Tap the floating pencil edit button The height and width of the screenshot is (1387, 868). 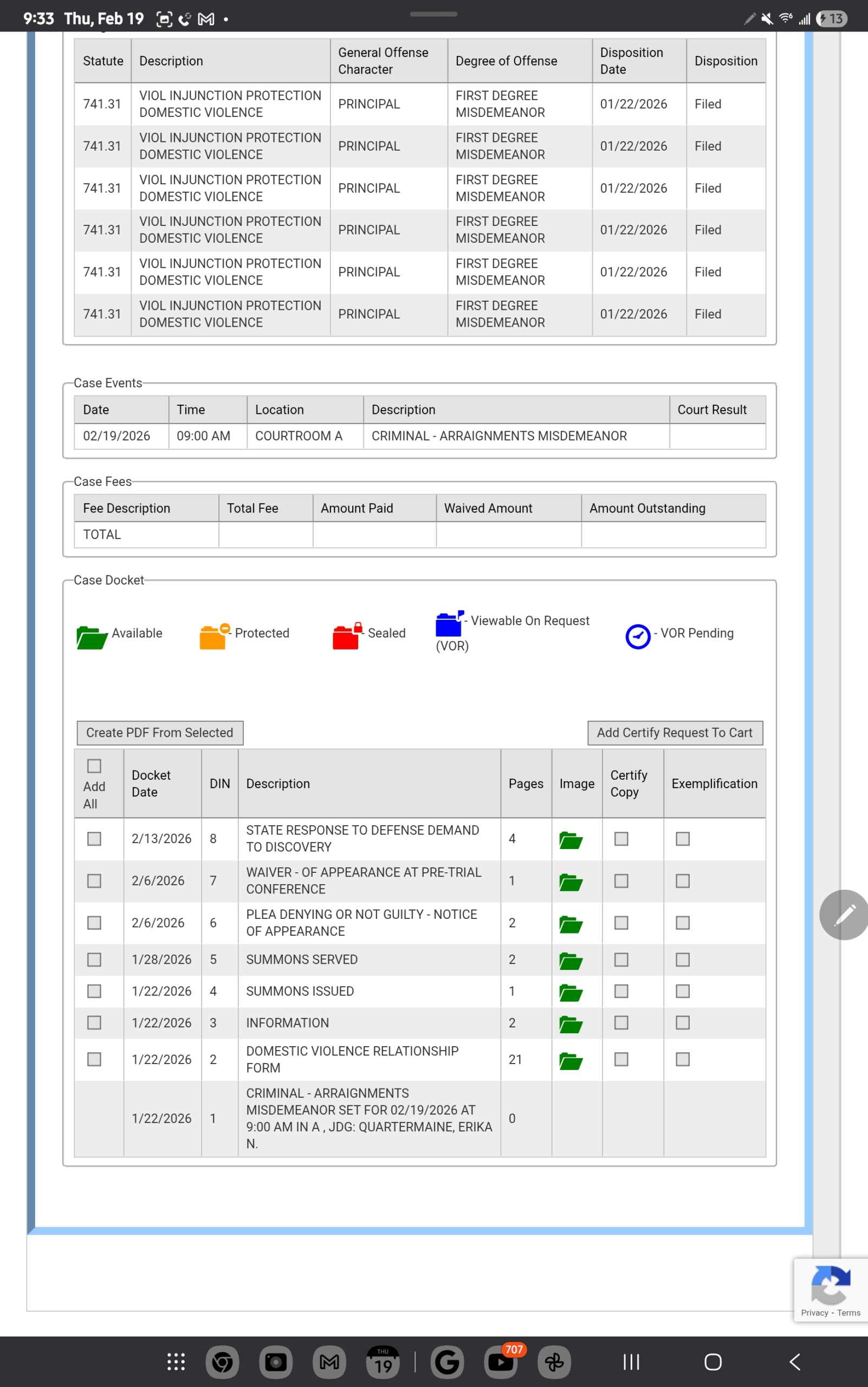pos(844,915)
